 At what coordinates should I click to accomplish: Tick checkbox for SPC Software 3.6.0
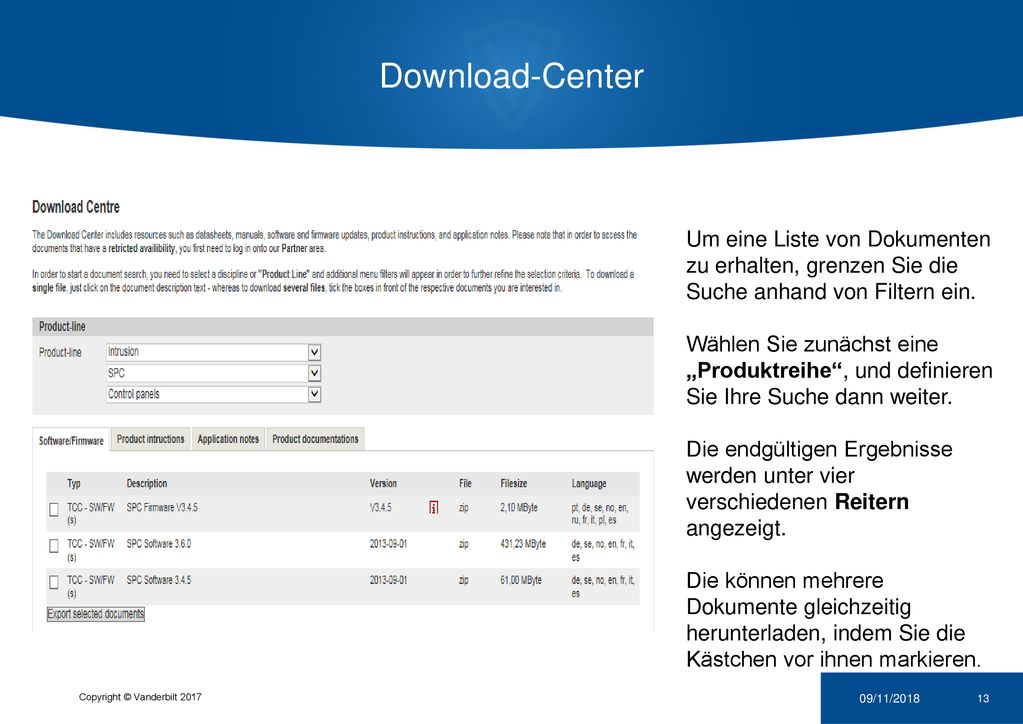click(54, 546)
